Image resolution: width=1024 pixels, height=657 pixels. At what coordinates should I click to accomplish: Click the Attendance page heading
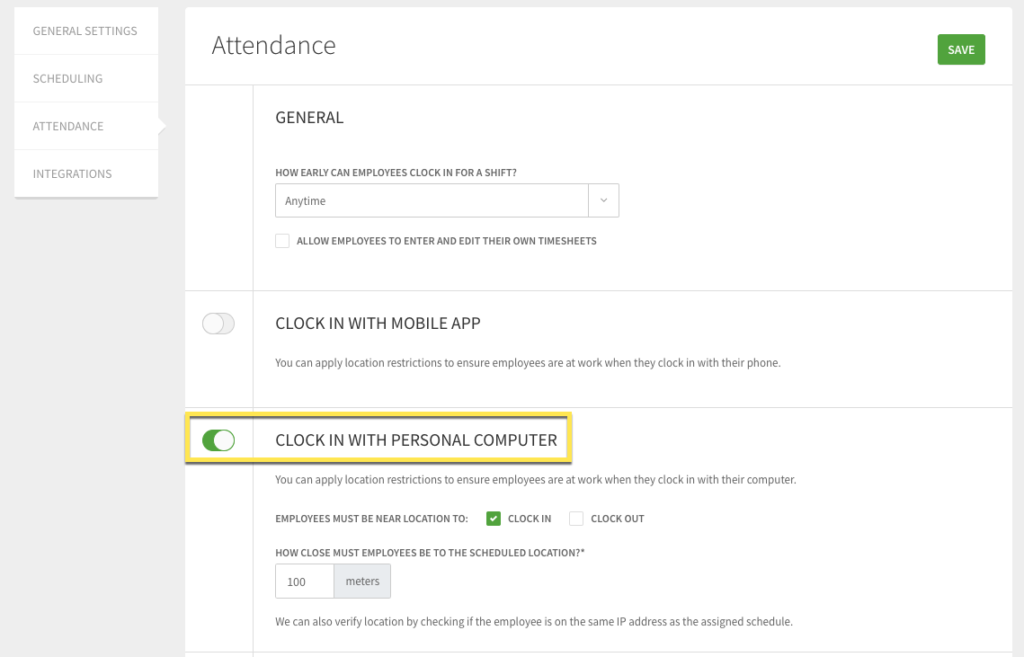click(x=273, y=45)
